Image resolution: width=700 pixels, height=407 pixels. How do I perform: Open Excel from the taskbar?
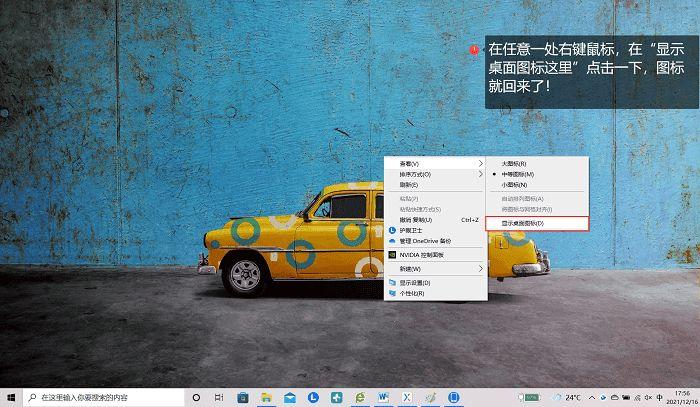click(406, 397)
